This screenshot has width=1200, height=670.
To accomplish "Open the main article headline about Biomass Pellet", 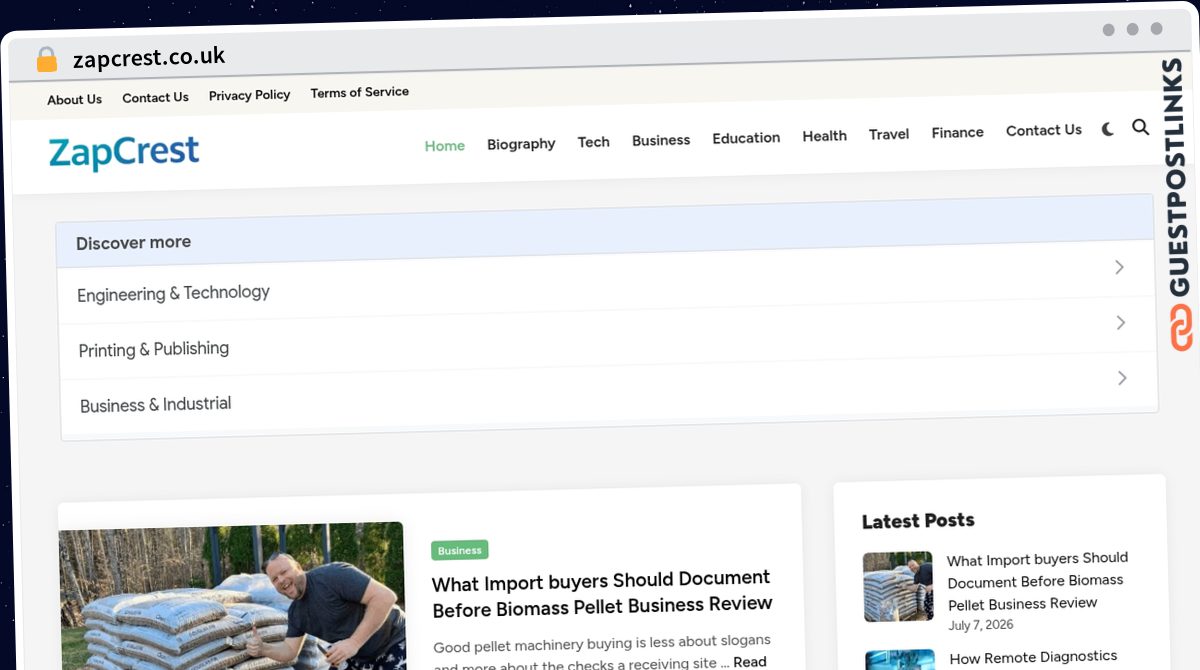I will 602,592.
